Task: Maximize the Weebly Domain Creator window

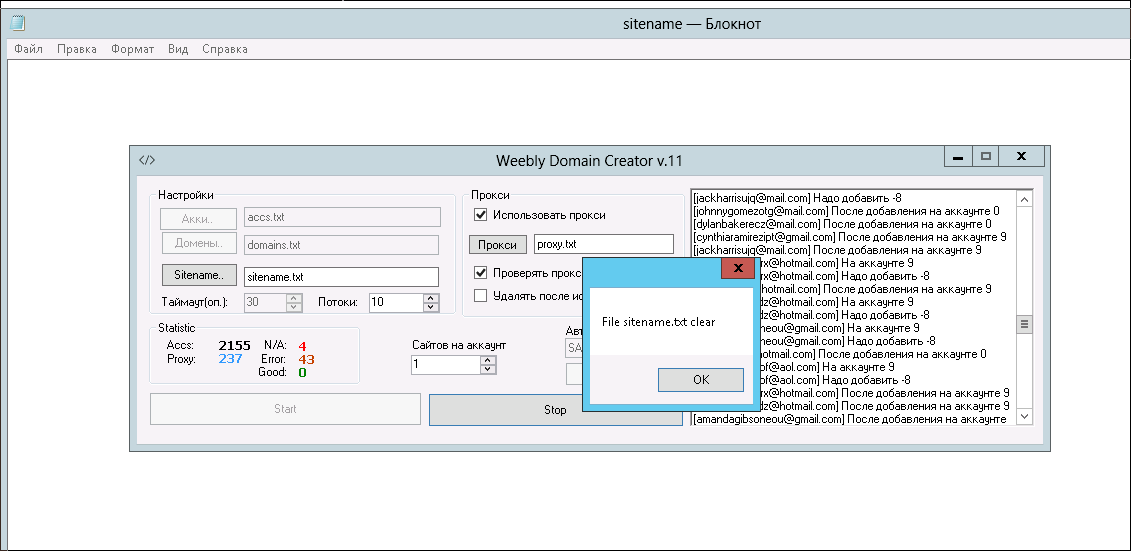Action: pos(985,157)
